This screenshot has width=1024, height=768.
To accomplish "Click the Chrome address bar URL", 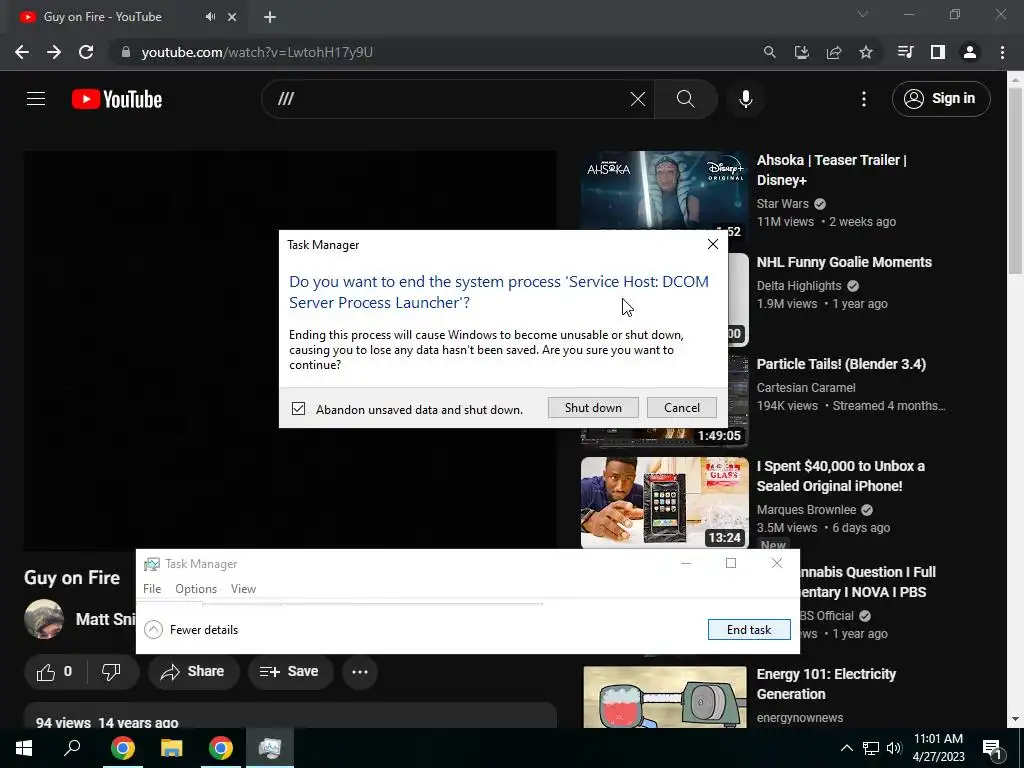I will point(257,52).
